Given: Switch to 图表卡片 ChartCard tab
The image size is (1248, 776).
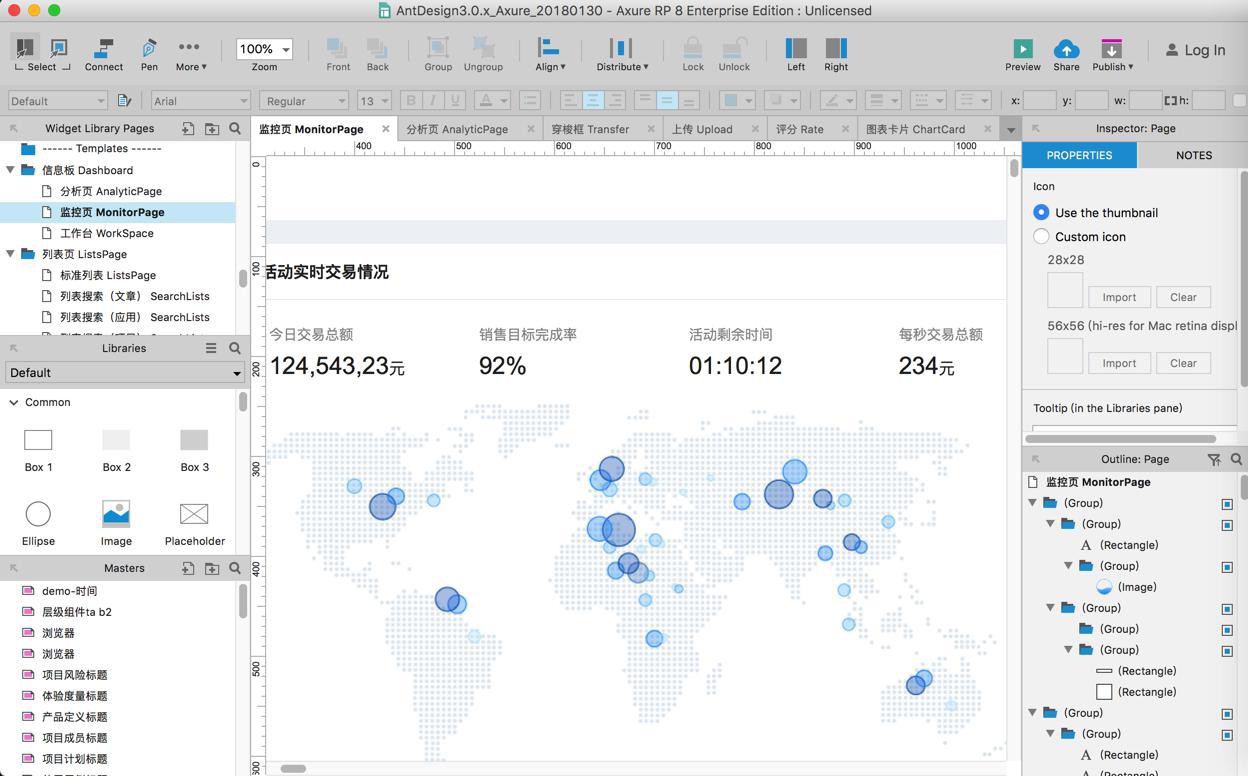Looking at the screenshot, I should point(915,129).
